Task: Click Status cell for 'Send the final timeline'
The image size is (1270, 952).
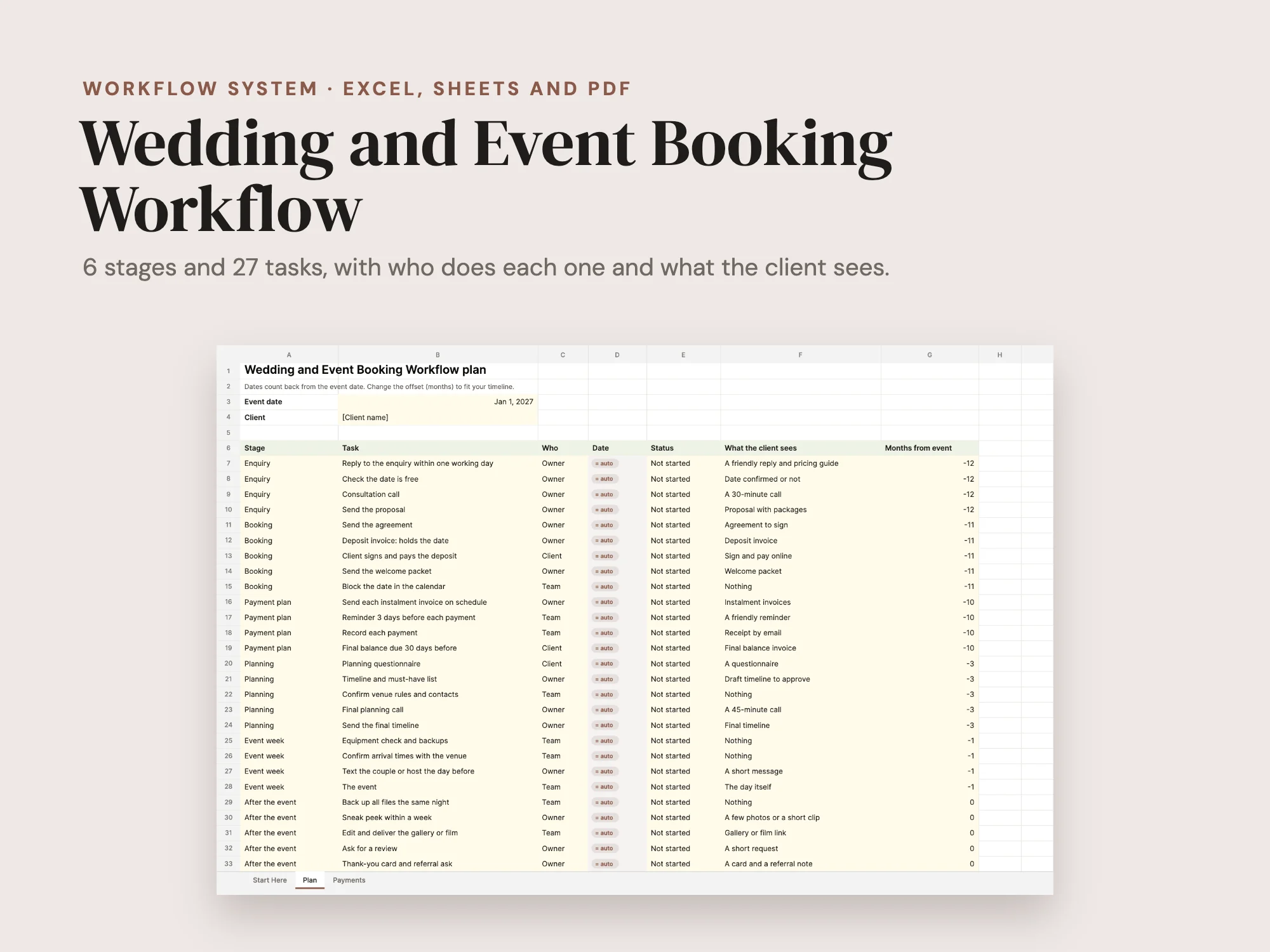Action: click(x=683, y=725)
